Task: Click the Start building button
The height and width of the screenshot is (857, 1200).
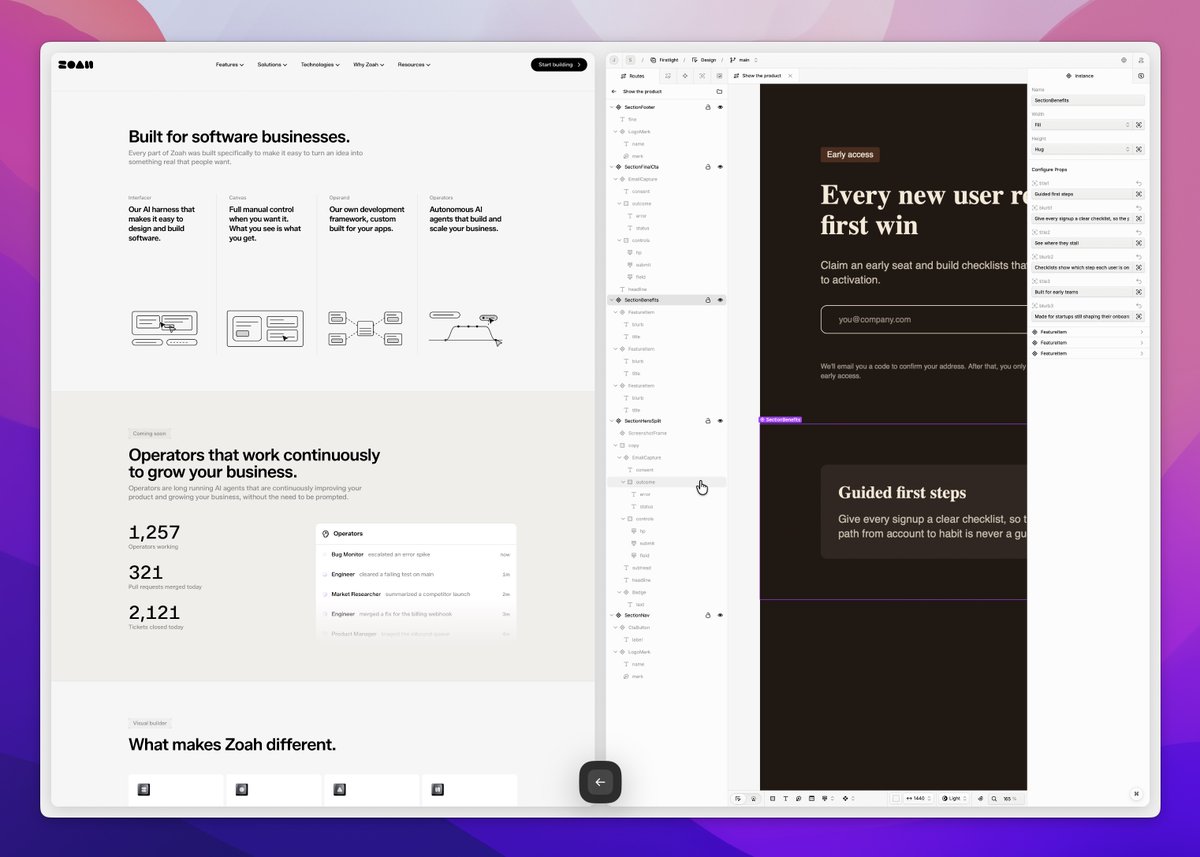Action: click(559, 65)
